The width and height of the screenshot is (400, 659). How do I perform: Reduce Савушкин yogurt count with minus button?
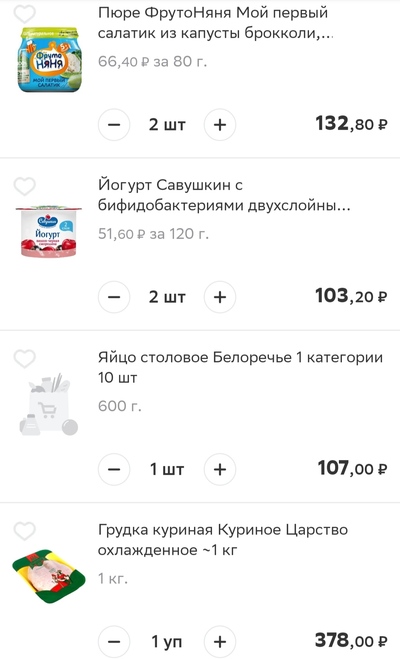pos(114,297)
